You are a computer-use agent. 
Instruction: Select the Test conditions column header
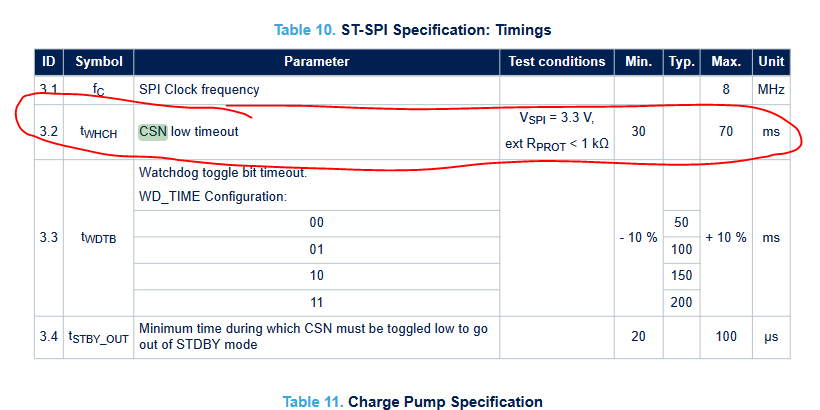pyautogui.click(x=557, y=61)
